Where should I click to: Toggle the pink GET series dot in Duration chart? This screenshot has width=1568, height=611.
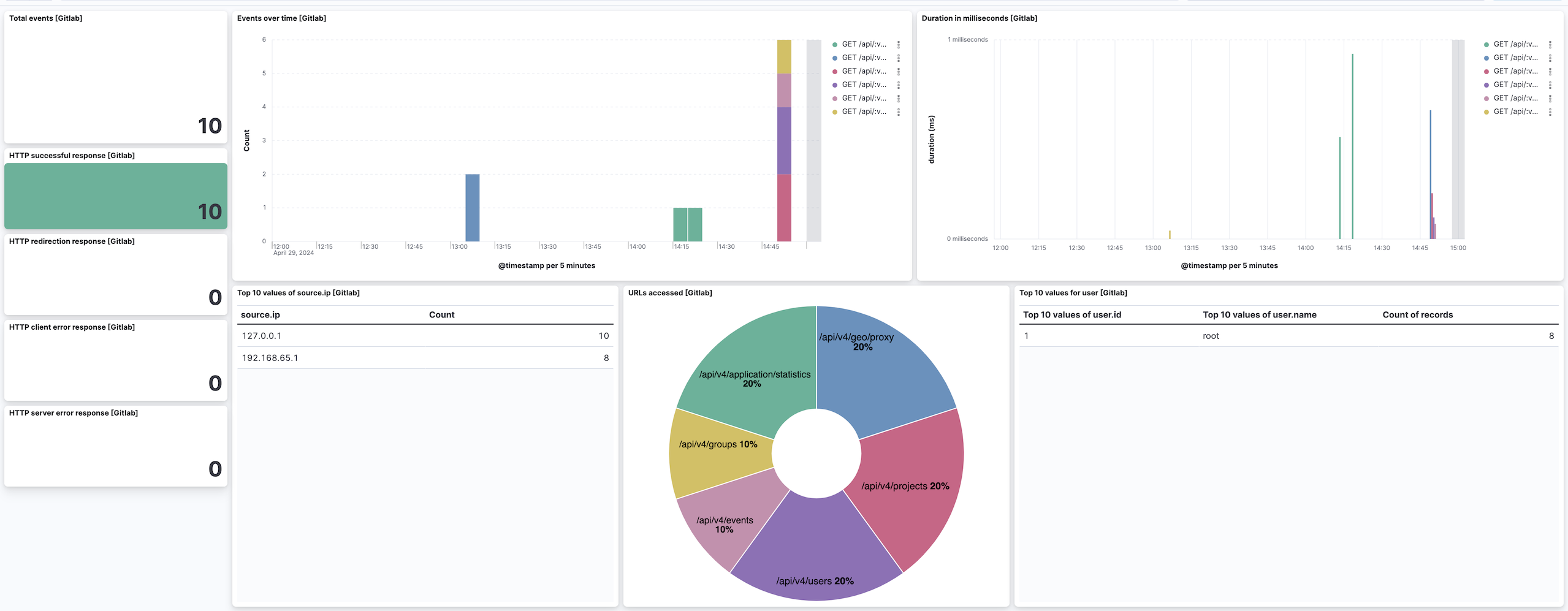click(1485, 98)
